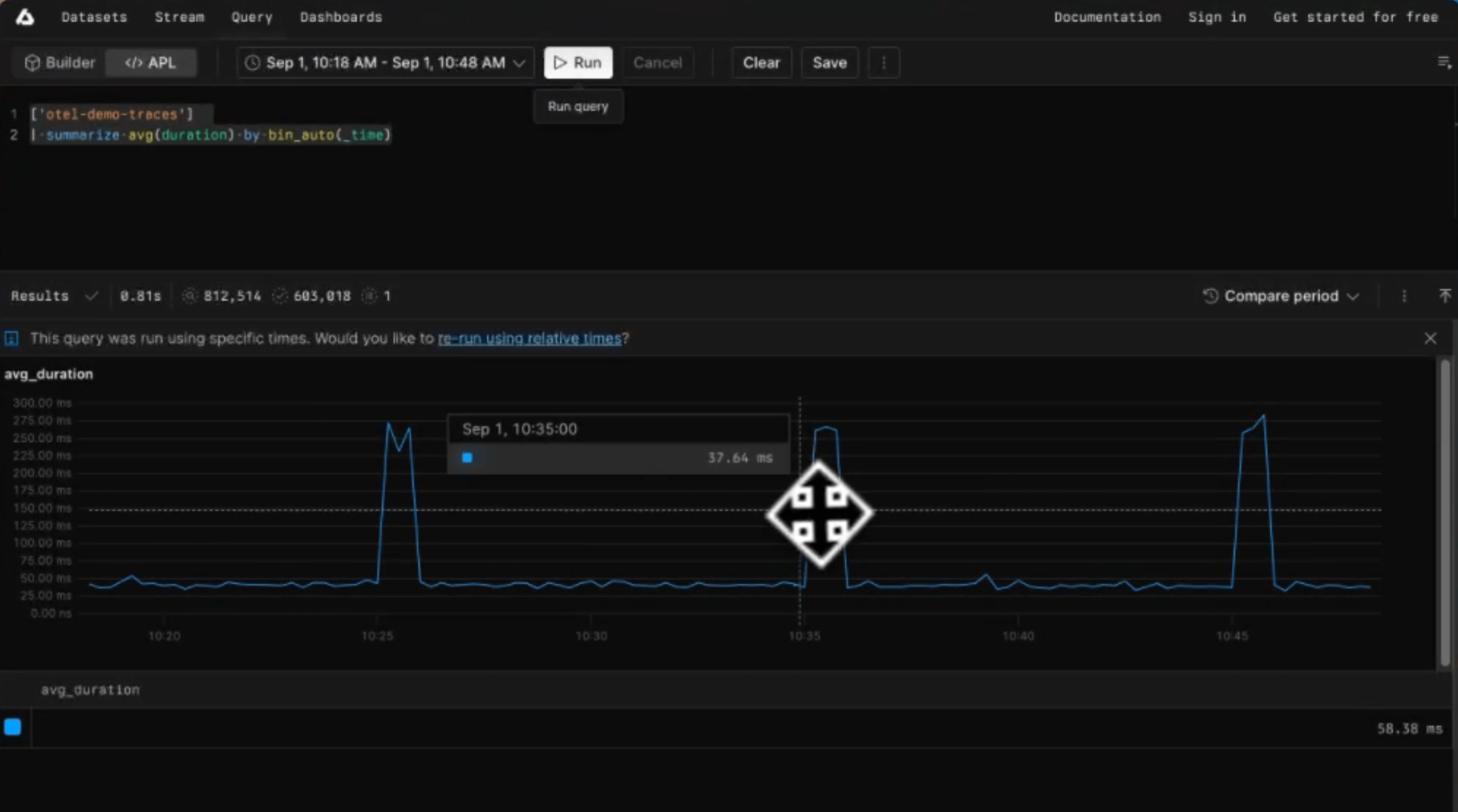Click the 58.38 ms total value
The image size is (1458, 812).
(1409, 729)
